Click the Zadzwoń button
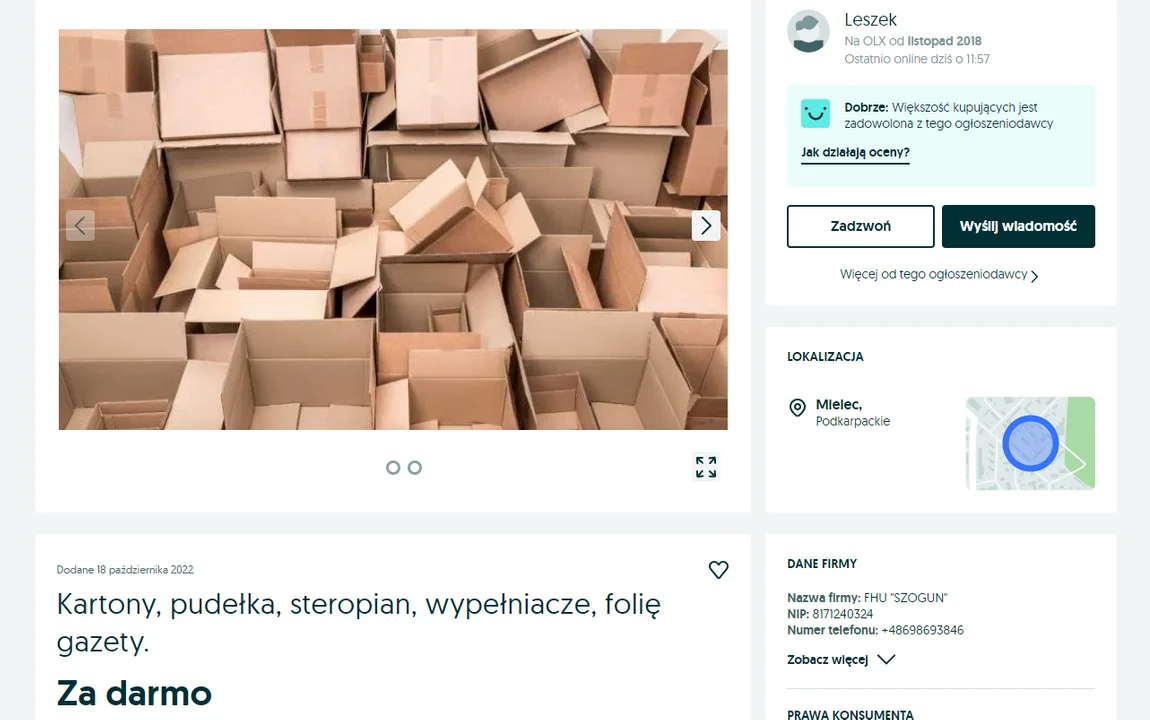Screen dimensions: 1150x720 (x=861, y=227)
